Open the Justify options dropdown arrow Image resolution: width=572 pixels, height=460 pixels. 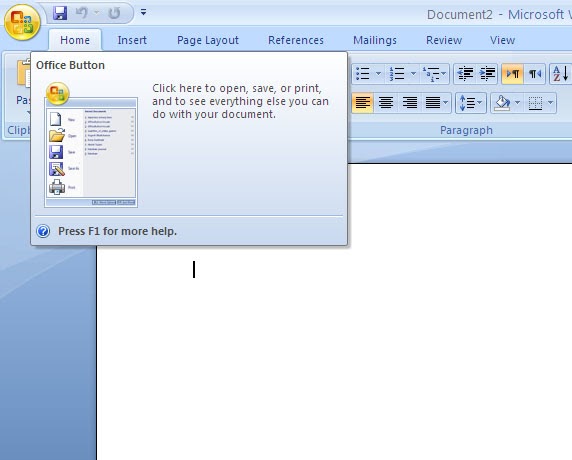tap(445, 103)
